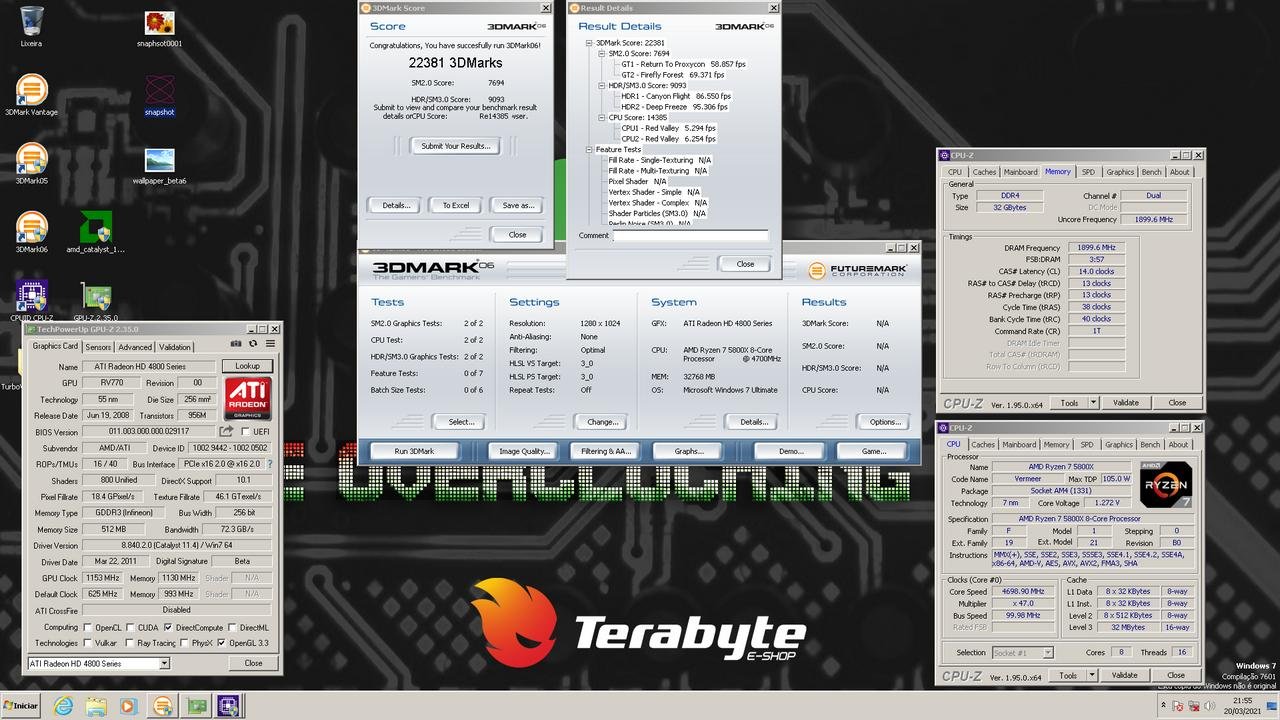The width and height of the screenshot is (1280, 720).
Task: Toggle the OpenCL computing checkbox
Action: 87,627
